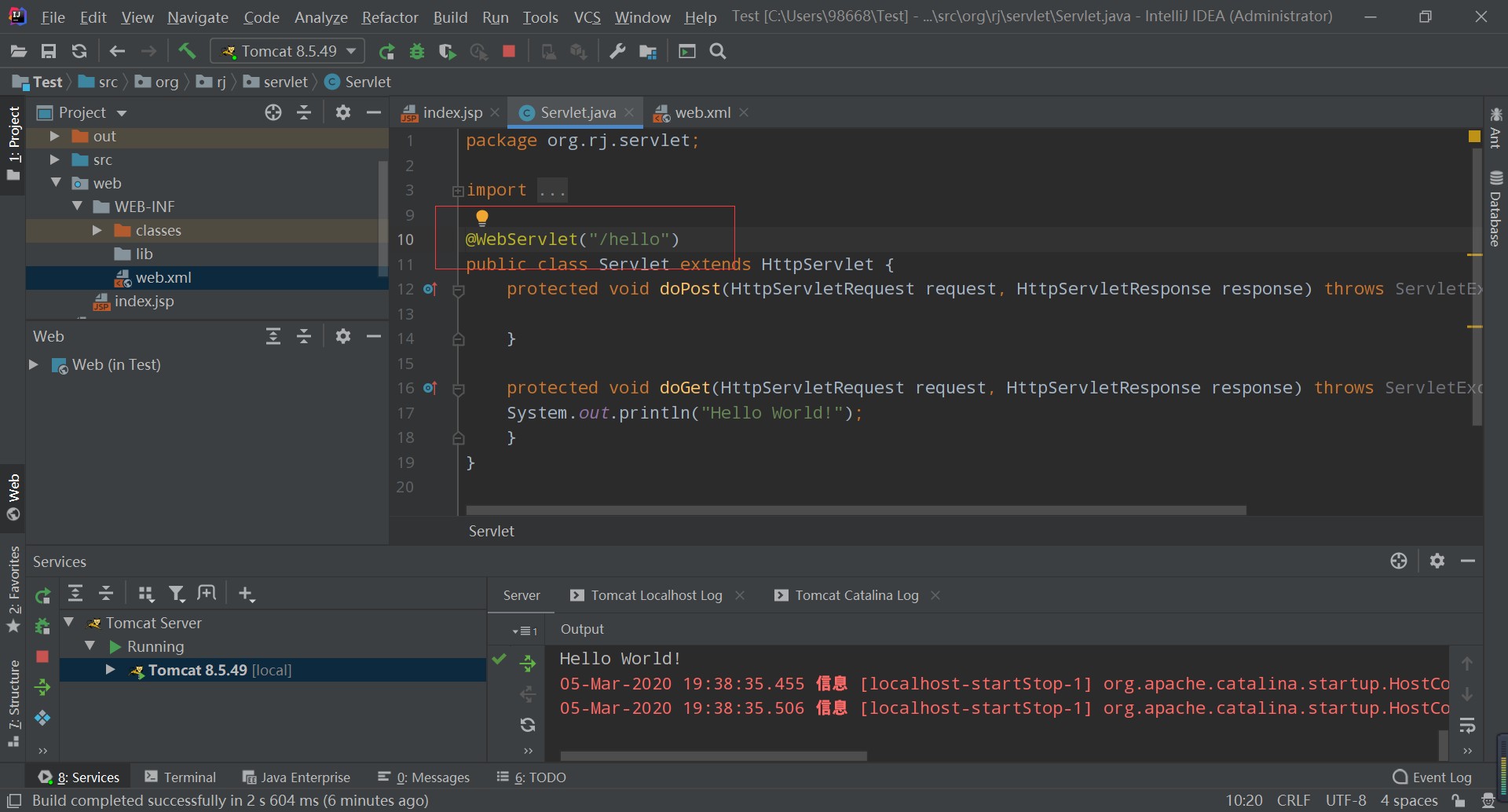Search everywhere magnifier icon
The width and height of the screenshot is (1508, 812).
coord(718,52)
